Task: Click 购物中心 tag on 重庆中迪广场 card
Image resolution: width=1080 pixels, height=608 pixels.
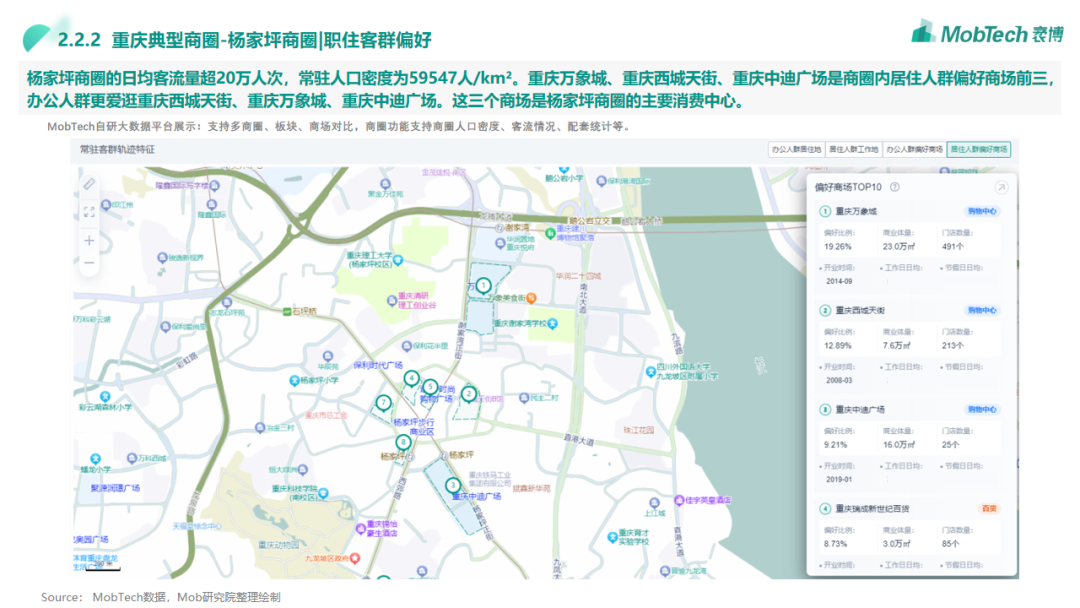Action: point(982,410)
